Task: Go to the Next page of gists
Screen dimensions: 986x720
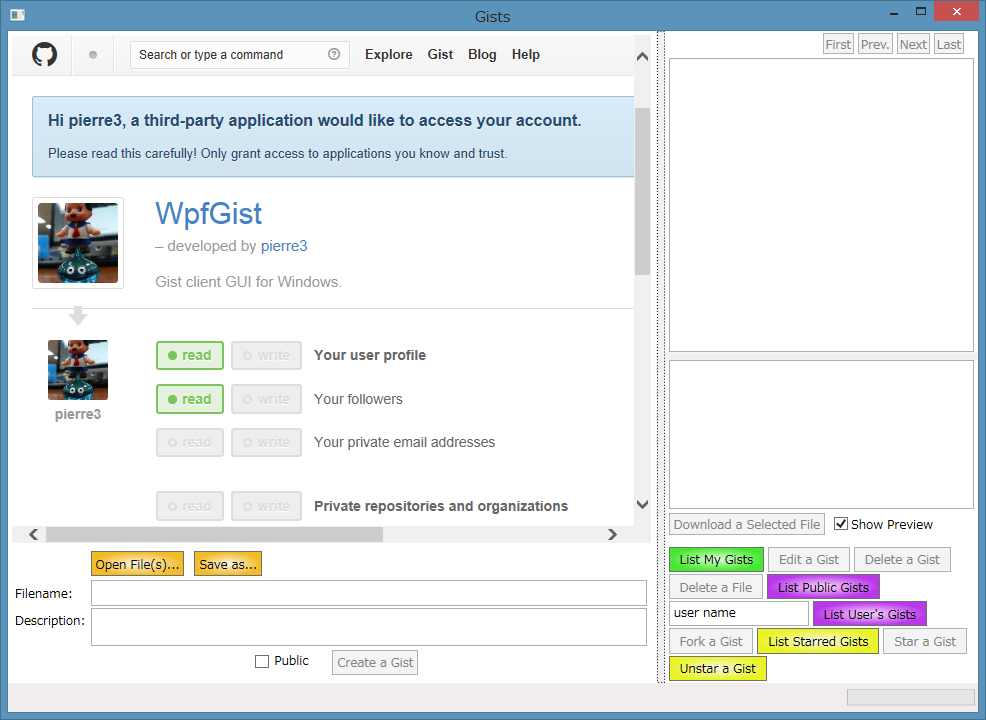Action: [913, 45]
